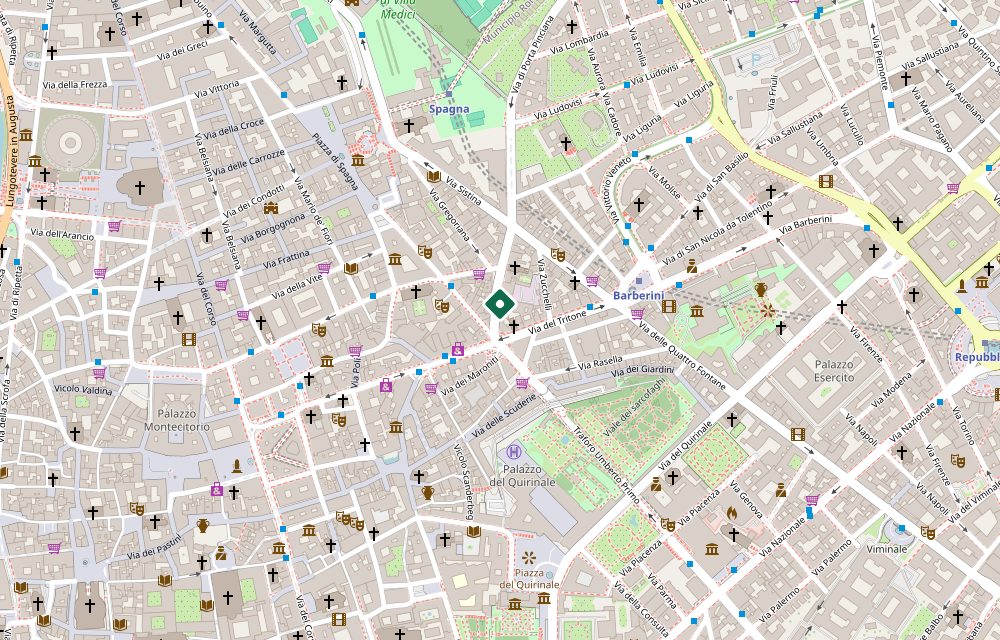1000x640 pixels.
Task: Click the church cross beside Via Sallustiana top right
Action: (906, 79)
